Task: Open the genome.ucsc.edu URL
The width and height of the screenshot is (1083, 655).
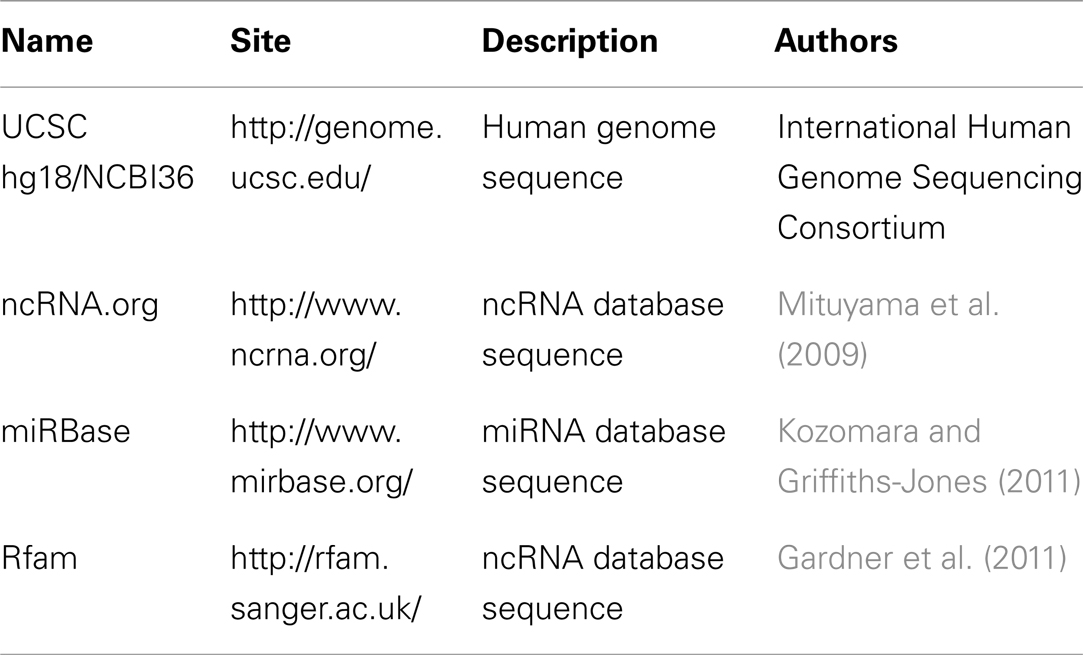Action: coord(336,153)
